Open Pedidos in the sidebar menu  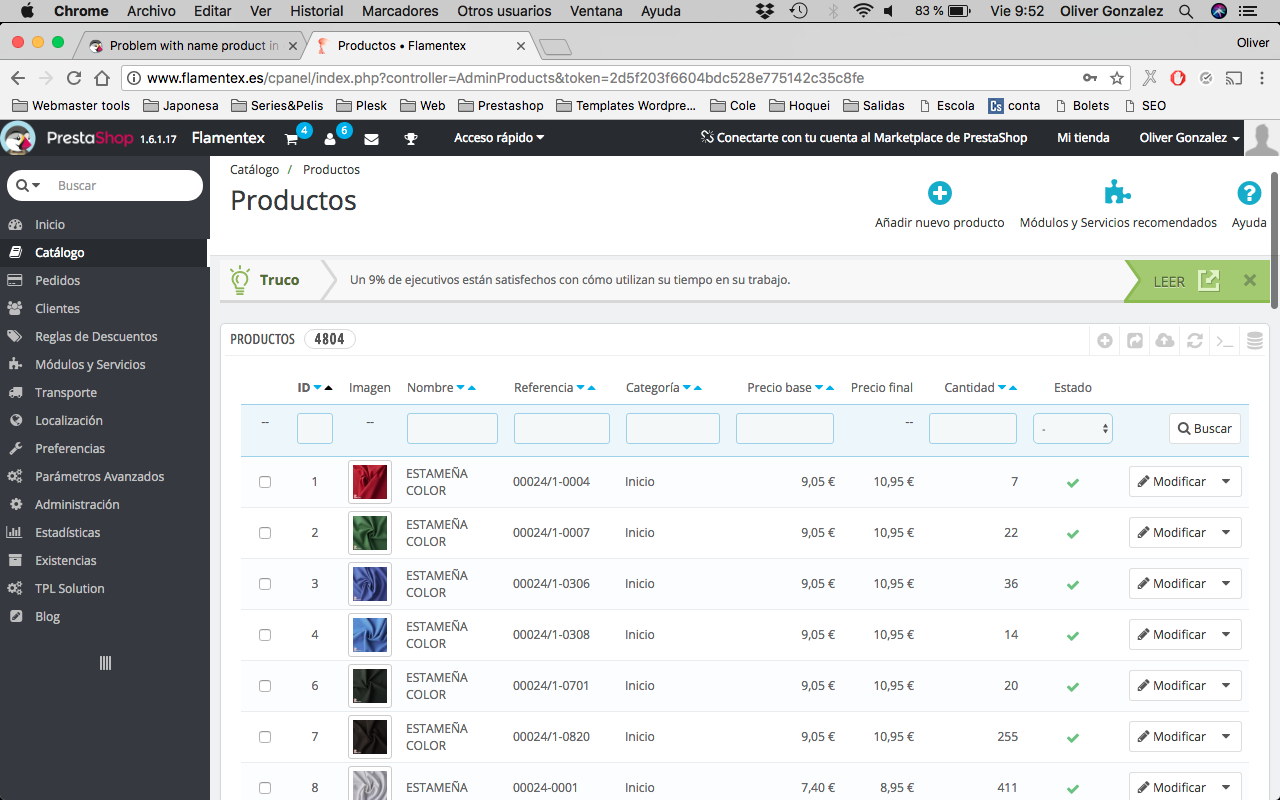(57, 281)
